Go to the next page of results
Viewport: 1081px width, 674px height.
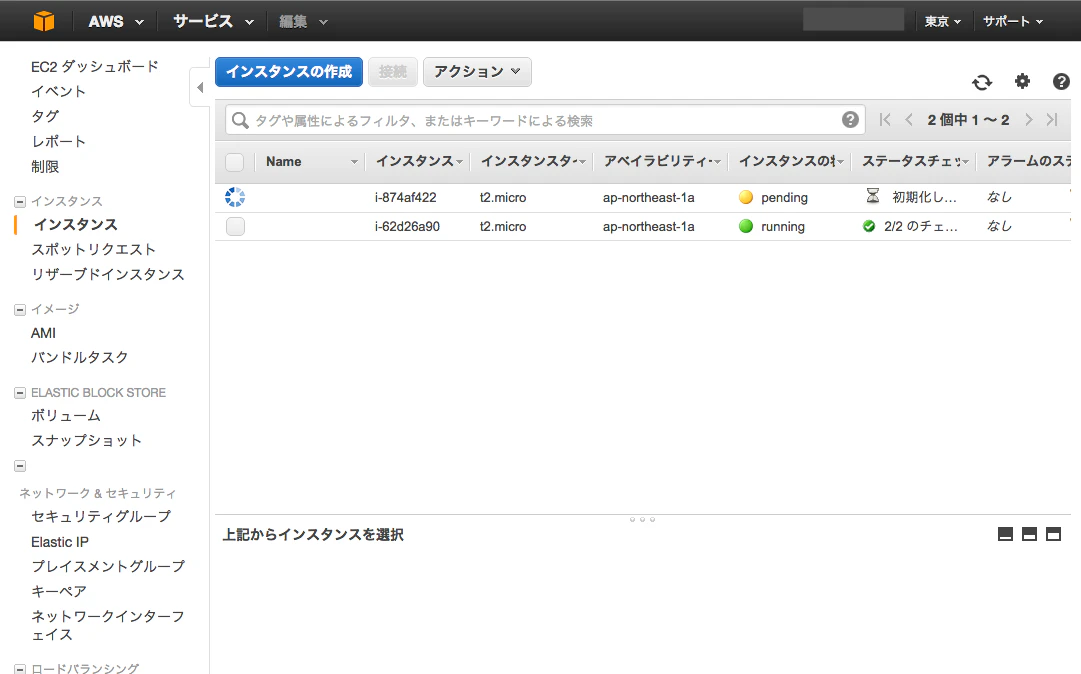1029,120
